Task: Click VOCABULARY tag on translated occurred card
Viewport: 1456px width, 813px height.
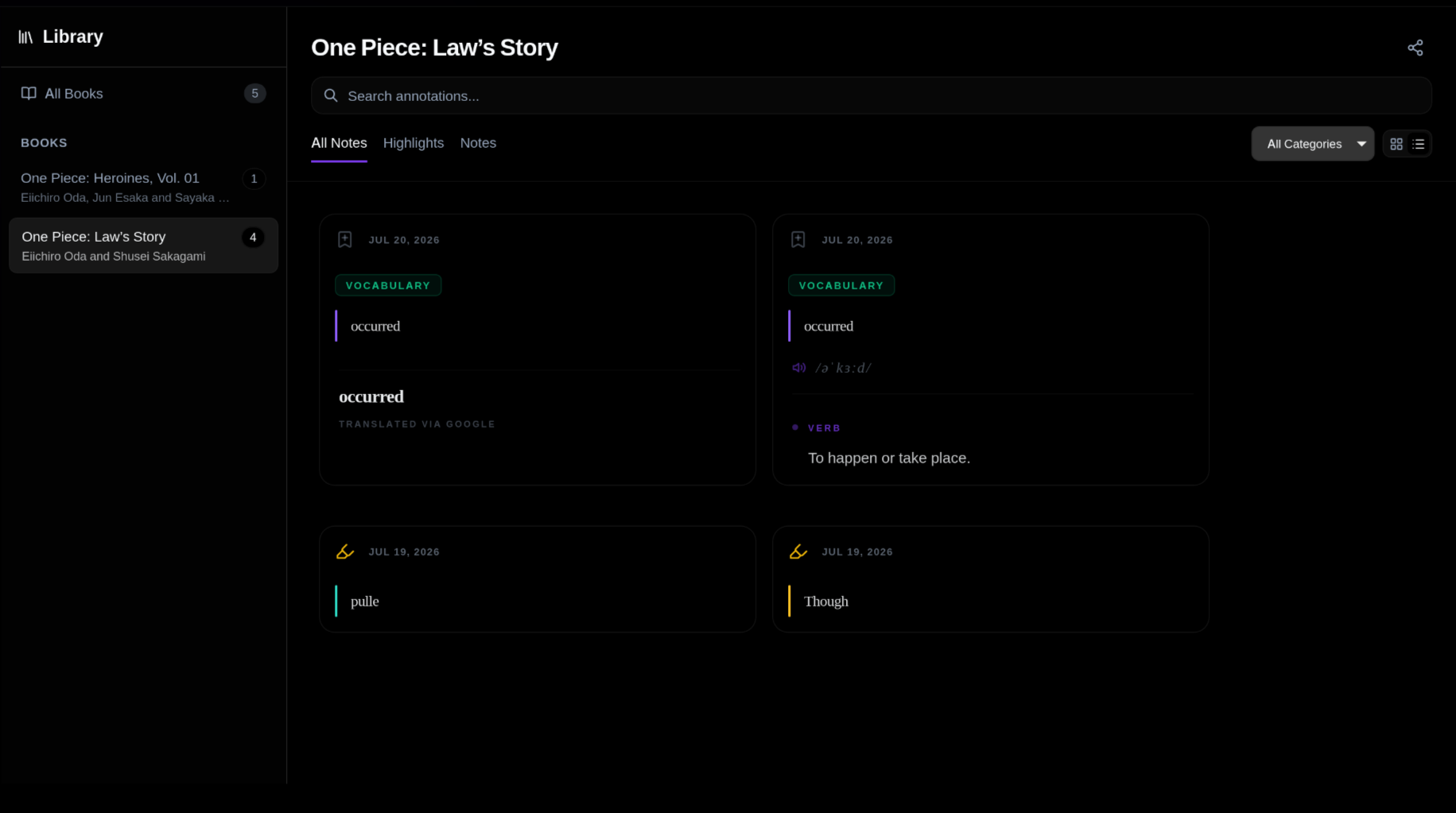Action: [x=388, y=285]
